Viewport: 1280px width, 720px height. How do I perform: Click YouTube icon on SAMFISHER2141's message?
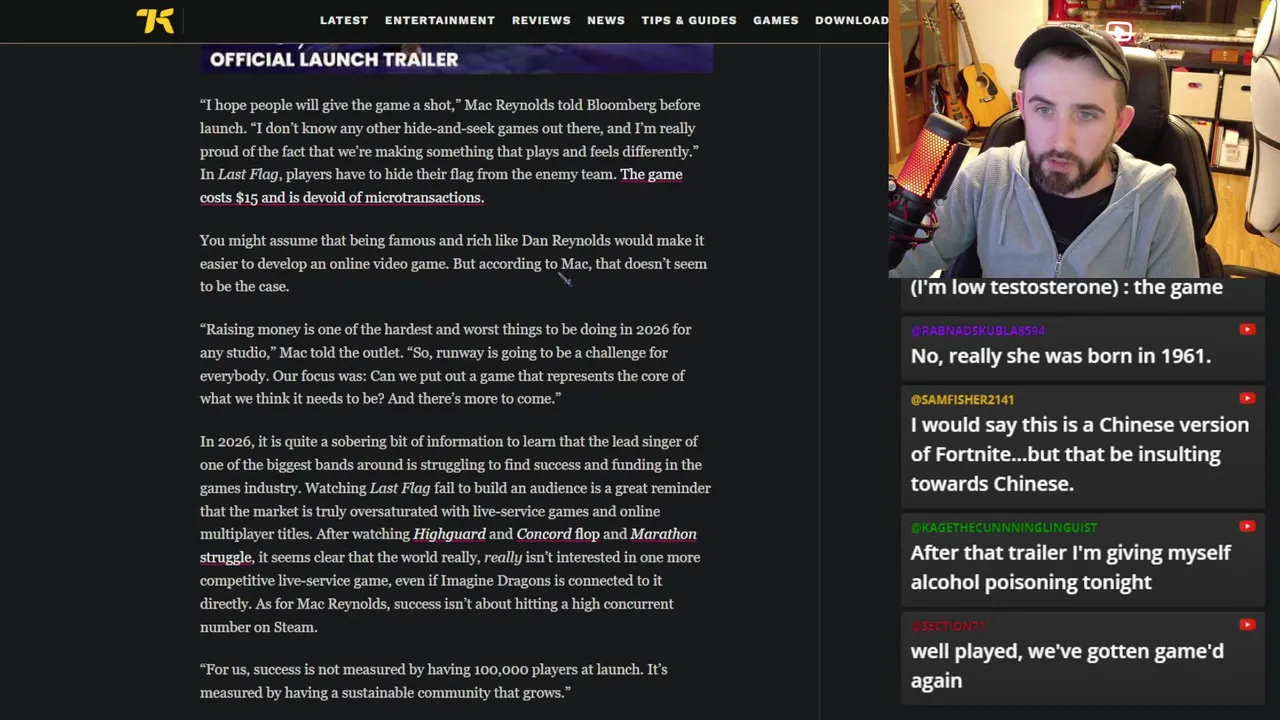coord(1247,398)
